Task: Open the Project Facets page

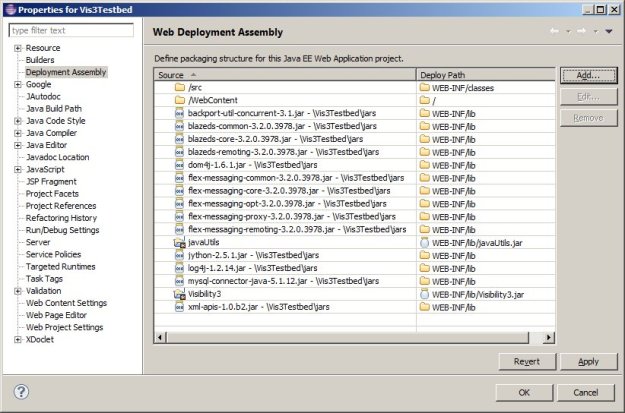Action: (x=52, y=194)
